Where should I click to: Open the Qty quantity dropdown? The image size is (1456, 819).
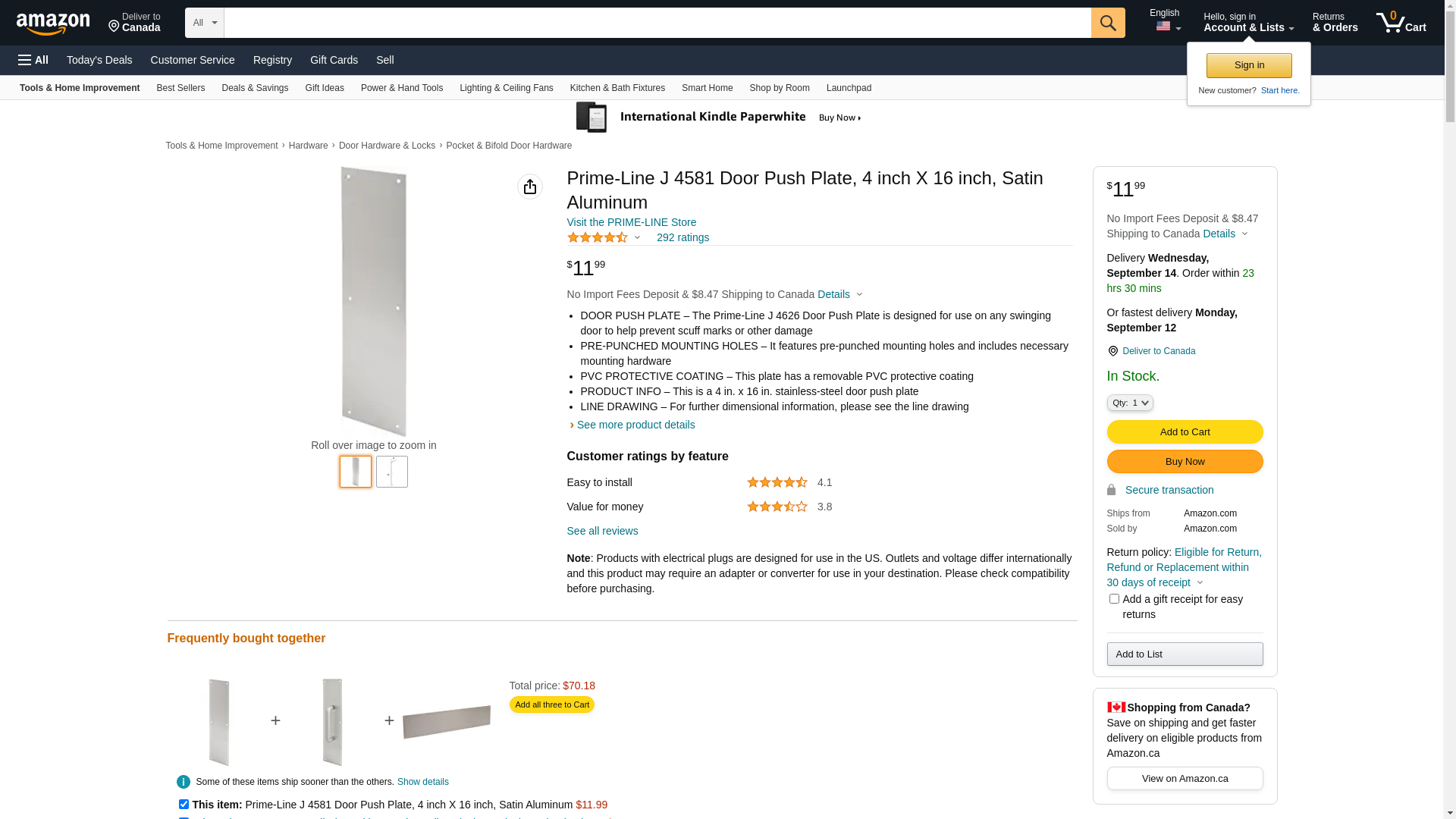coord(1130,403)
